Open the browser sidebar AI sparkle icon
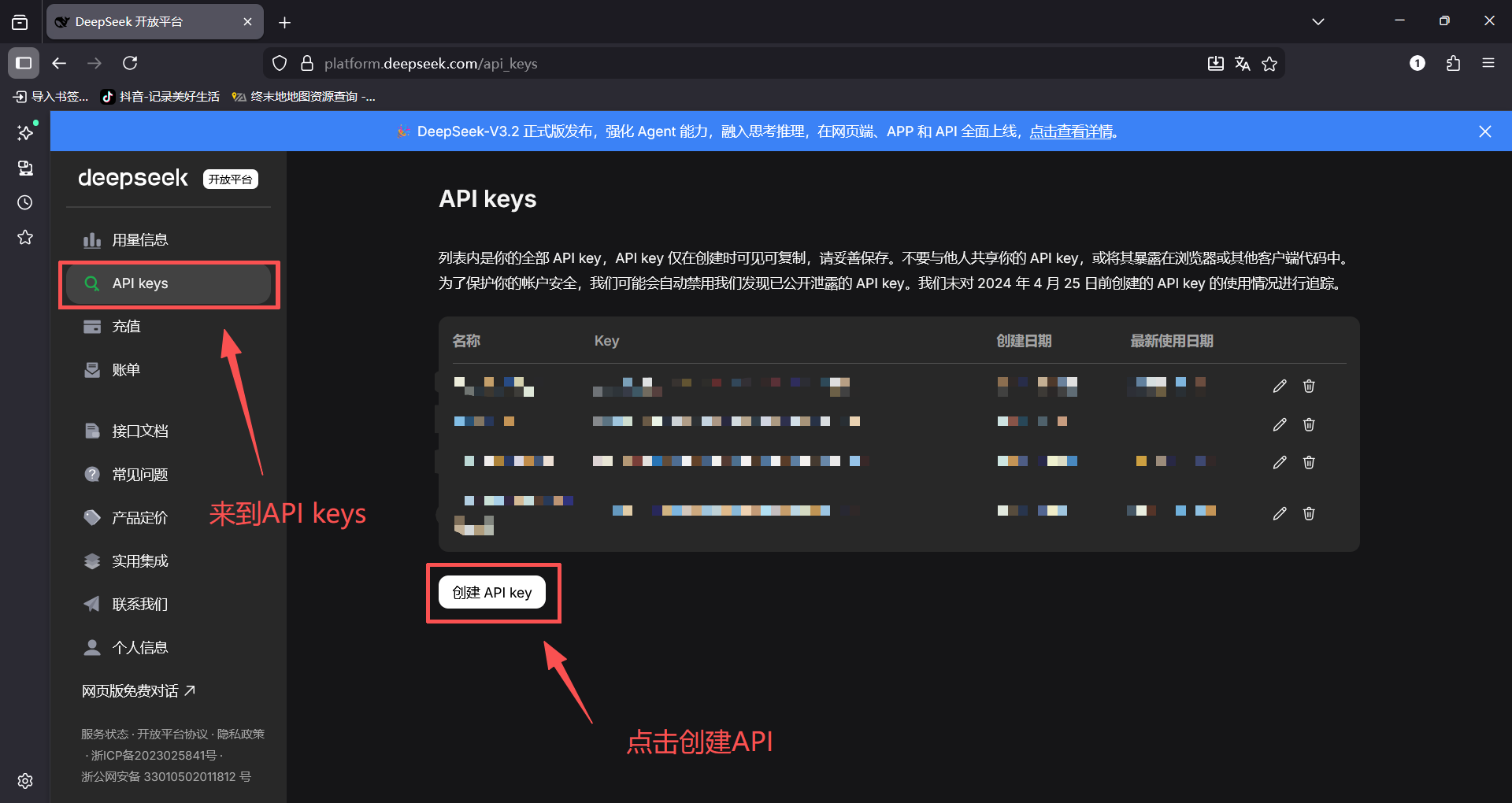This screenshot has width=1512, height=803. click(x=25, y=132)
